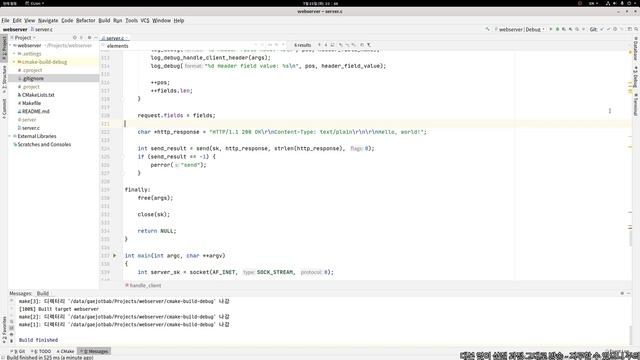Click 'Build finished' message line
Viewport: 640px width, 360px height.
coord(38,340)
